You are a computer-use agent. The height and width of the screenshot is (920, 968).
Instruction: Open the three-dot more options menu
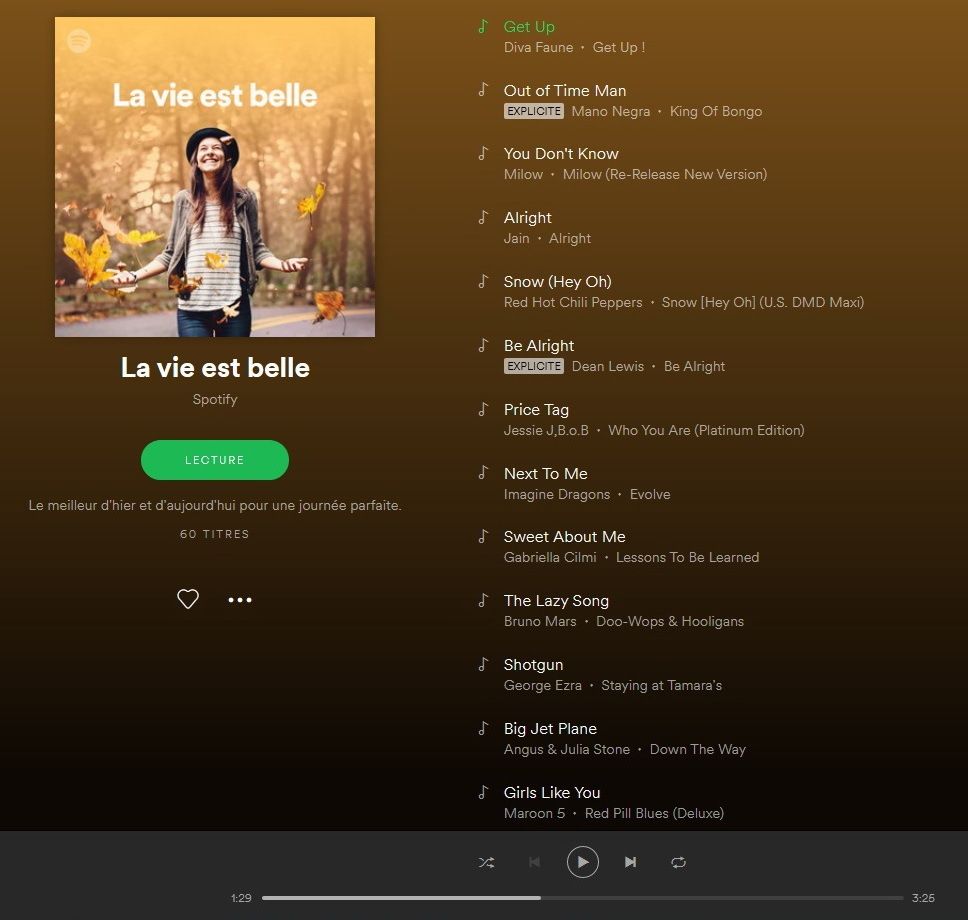(240, 600)
